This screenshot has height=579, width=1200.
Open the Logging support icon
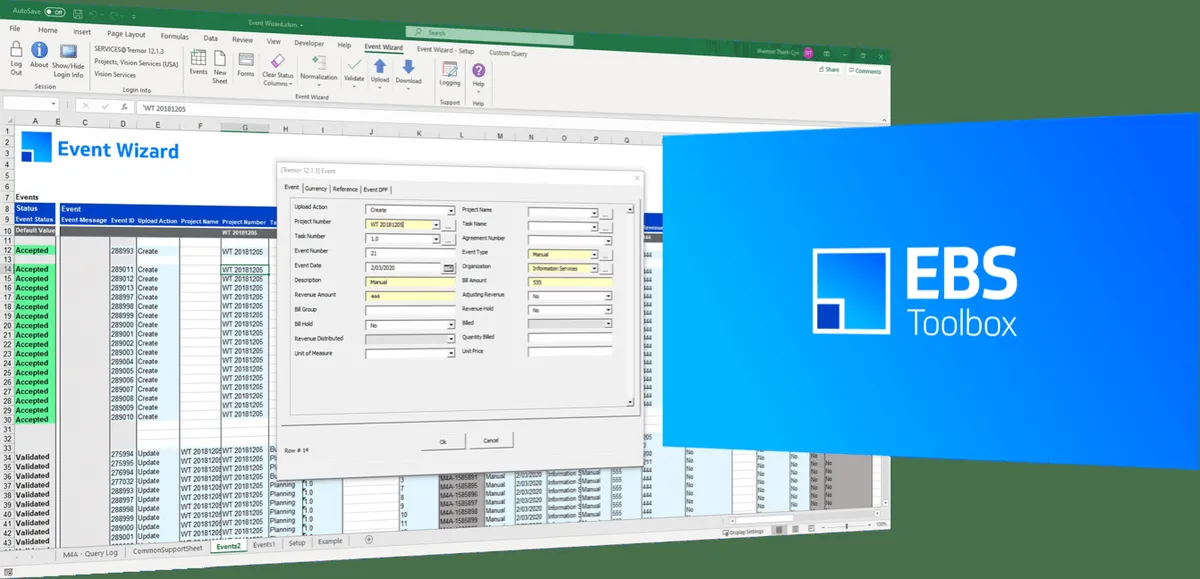(x=450, y=70)
